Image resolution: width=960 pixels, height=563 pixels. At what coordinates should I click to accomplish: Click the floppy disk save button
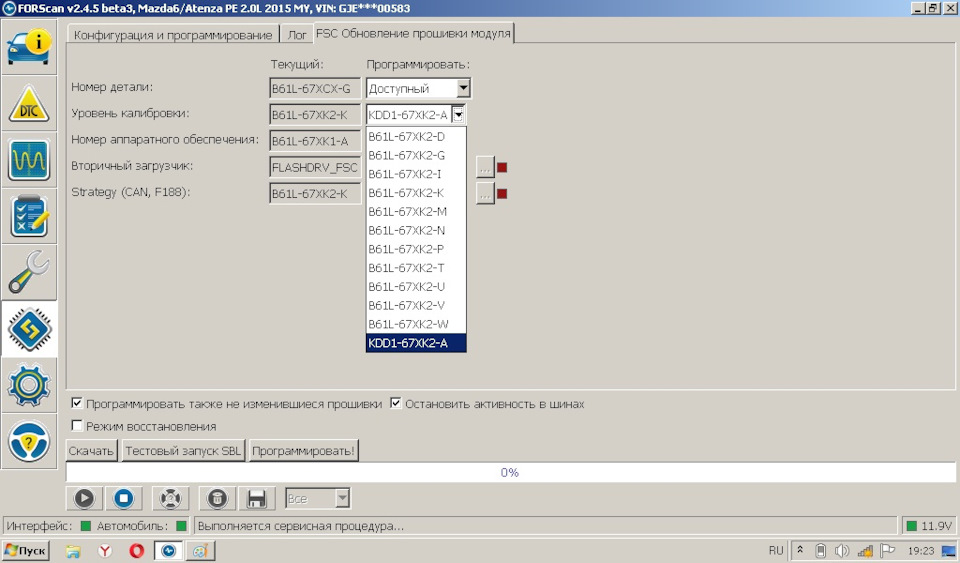coord(257,499)
